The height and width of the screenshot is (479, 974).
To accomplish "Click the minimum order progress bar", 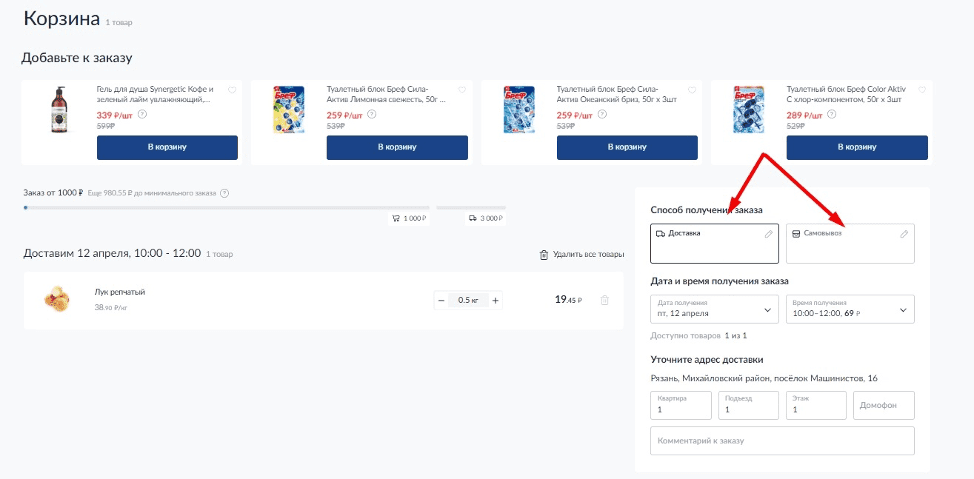I will [x=227, y=208].
